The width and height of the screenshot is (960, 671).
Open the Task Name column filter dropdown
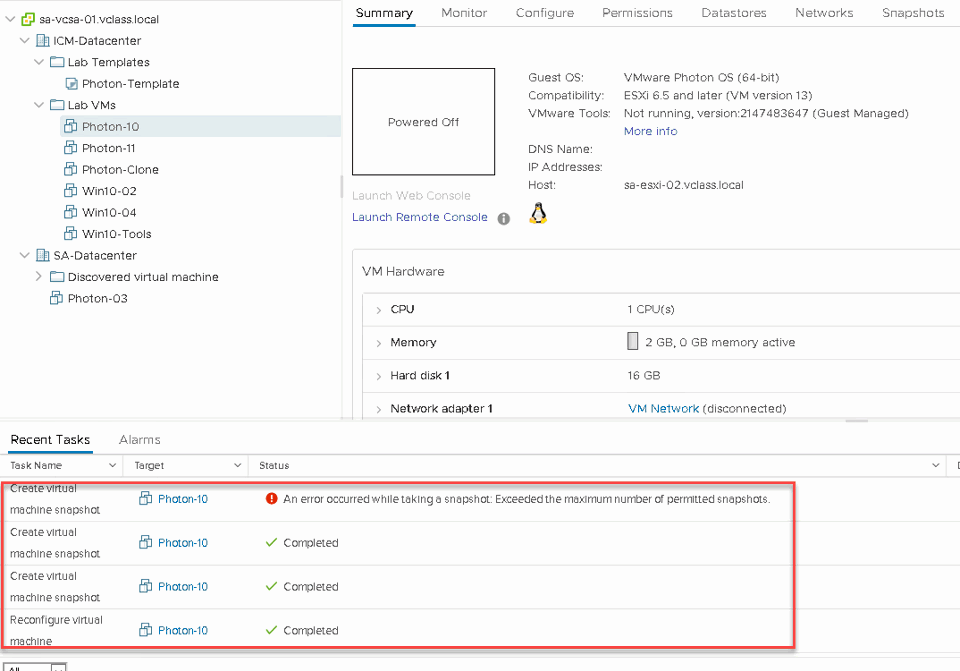[x=112, y=465]
